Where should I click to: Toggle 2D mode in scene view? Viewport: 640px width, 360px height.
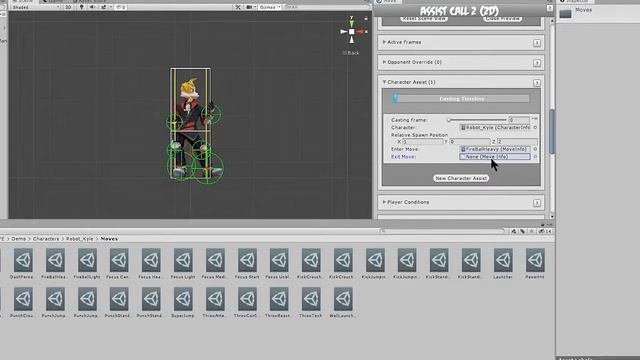pos(68,7)
